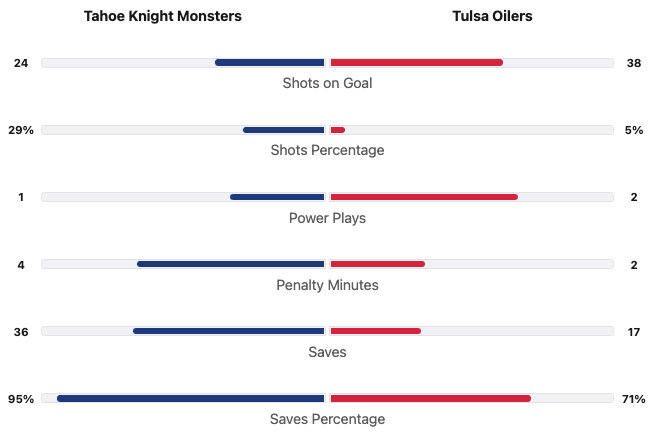Select the Shots on Goal label

327,83
